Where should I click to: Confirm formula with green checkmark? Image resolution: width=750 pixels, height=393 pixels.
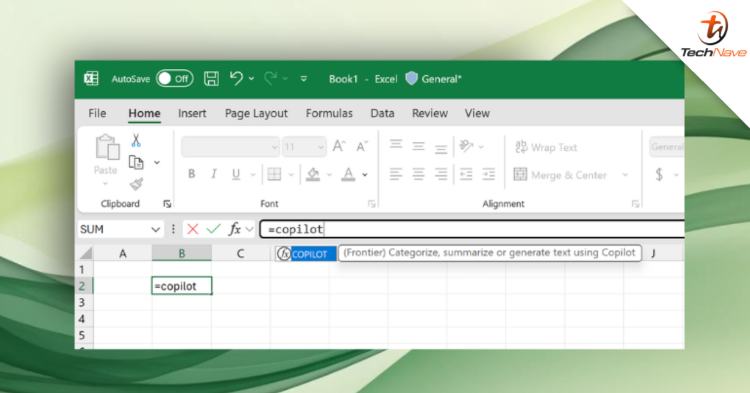tap(213, 229)
